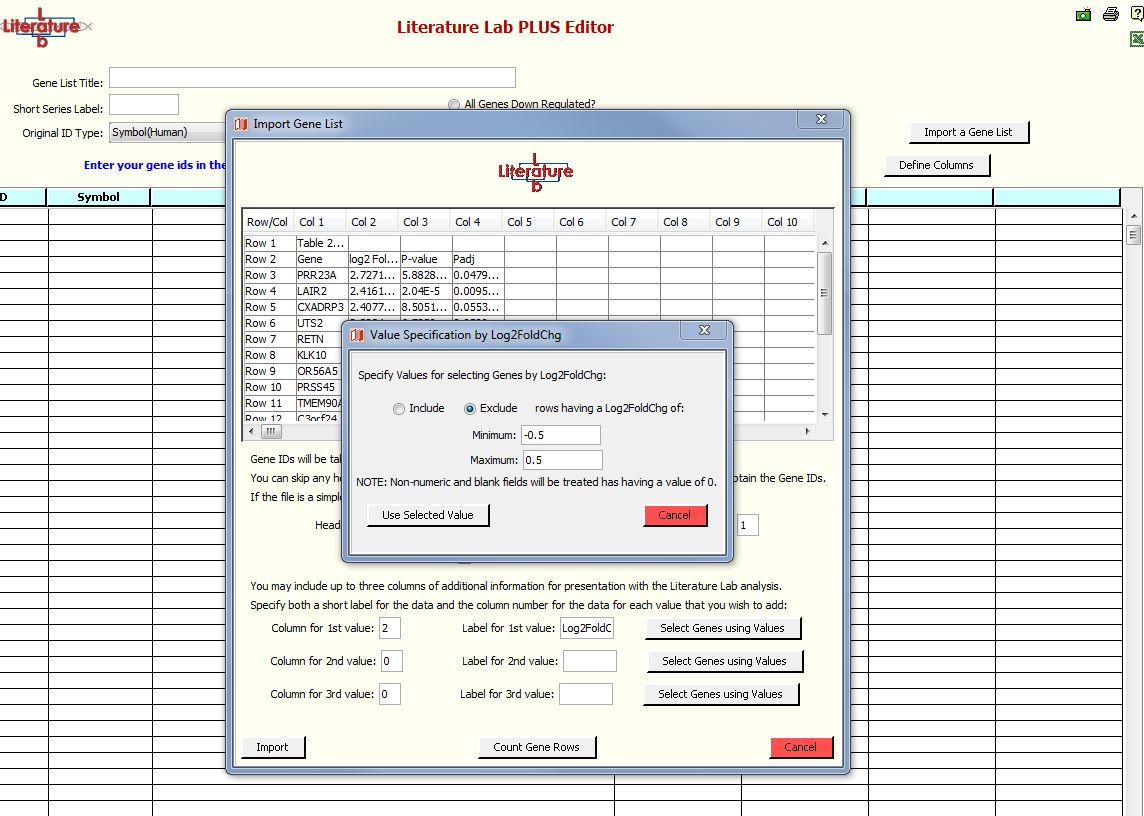The image size is (1144, 816).
Task: Click the Column for 1st value field
Action: pos(390,628)
